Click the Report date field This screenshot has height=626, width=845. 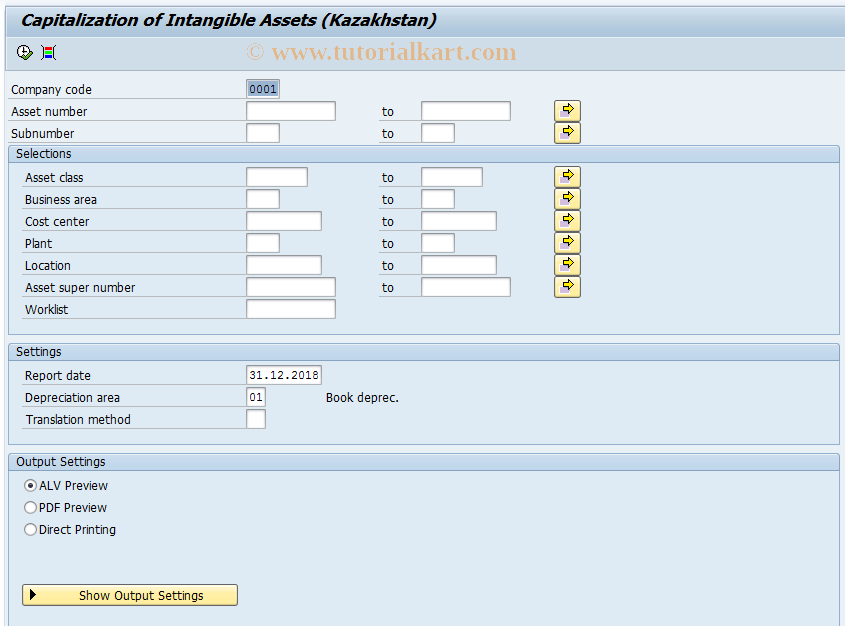(x=284, y=375)
